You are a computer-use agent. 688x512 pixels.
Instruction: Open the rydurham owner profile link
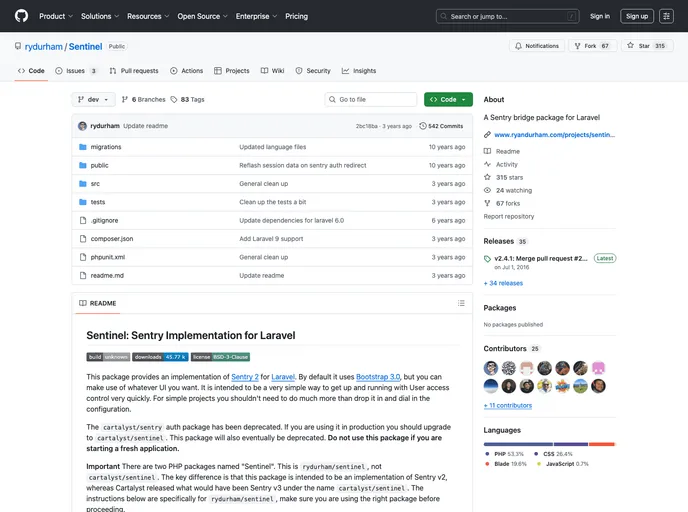[x=43, y=47]
